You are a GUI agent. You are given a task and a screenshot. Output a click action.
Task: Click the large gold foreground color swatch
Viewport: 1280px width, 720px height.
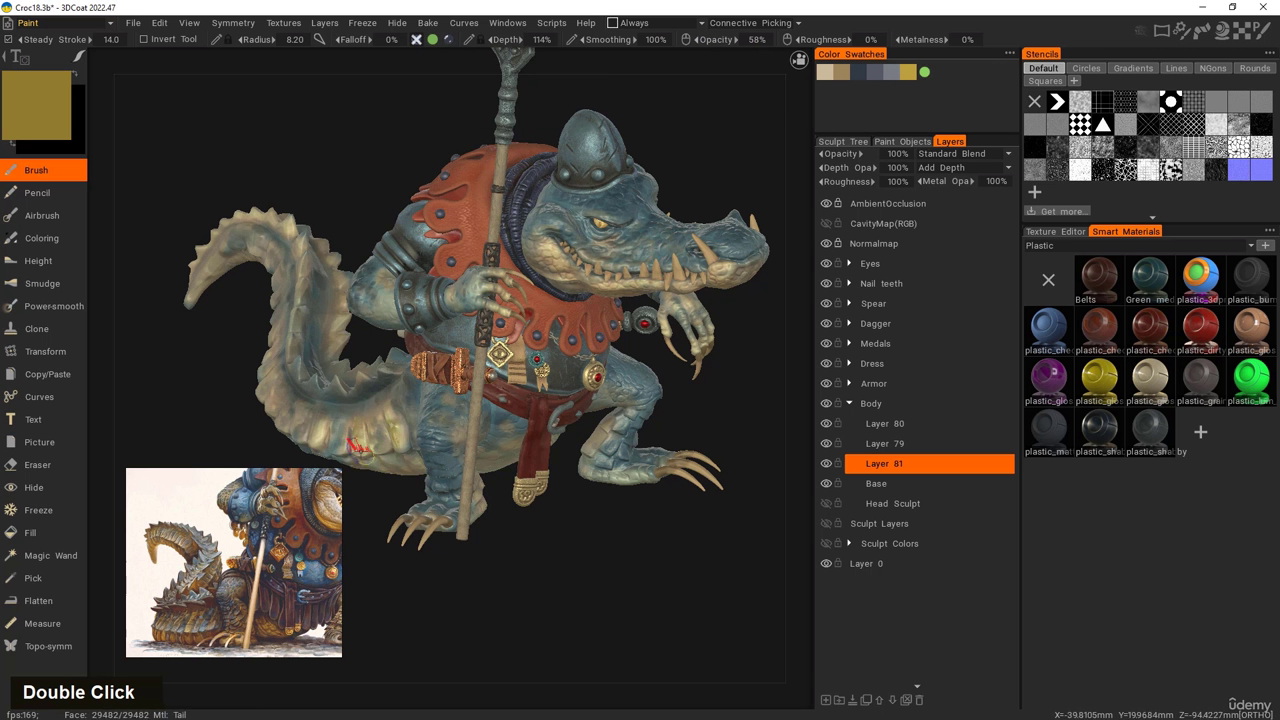tap(36, 105)
